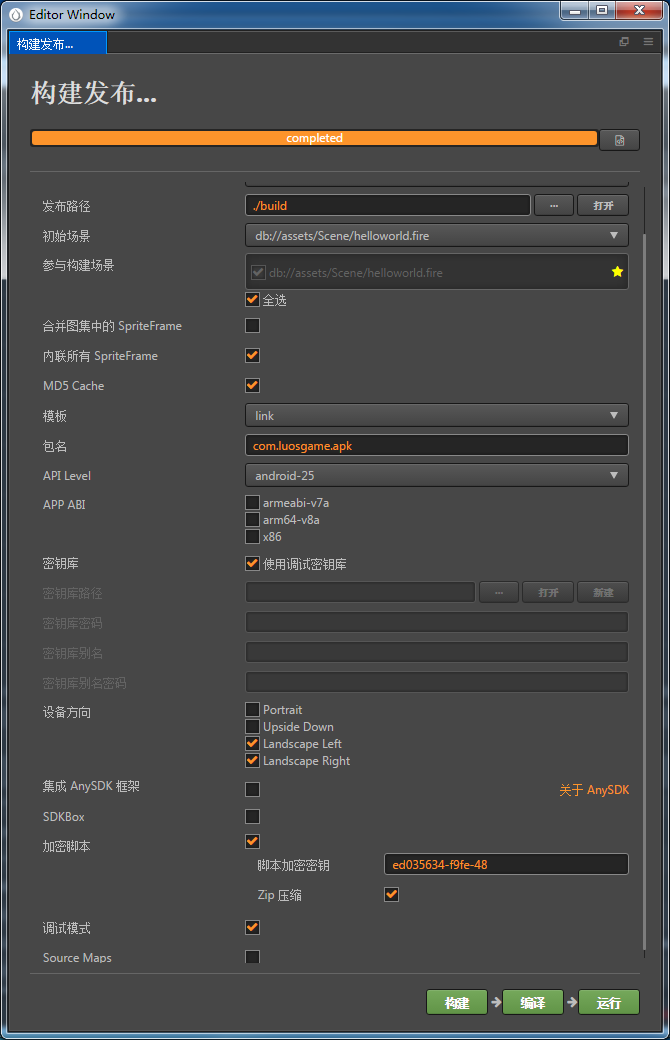The height and width of the screenshot is (1040, 670).
Task: Click the green 构建 button
Action: [x=456, y=1002]
